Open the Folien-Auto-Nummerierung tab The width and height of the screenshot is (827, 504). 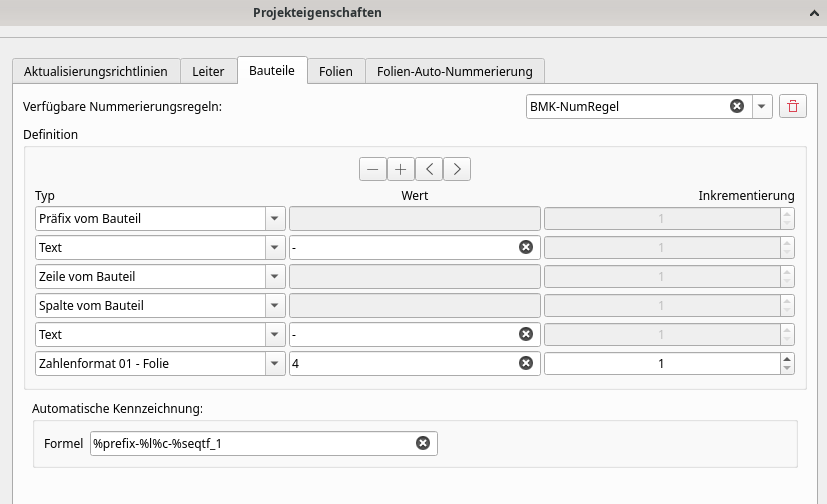455,71
